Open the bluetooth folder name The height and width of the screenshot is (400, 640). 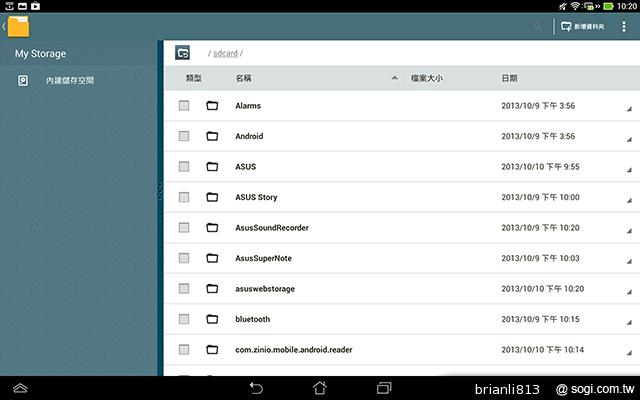click(x=253, y=319)
